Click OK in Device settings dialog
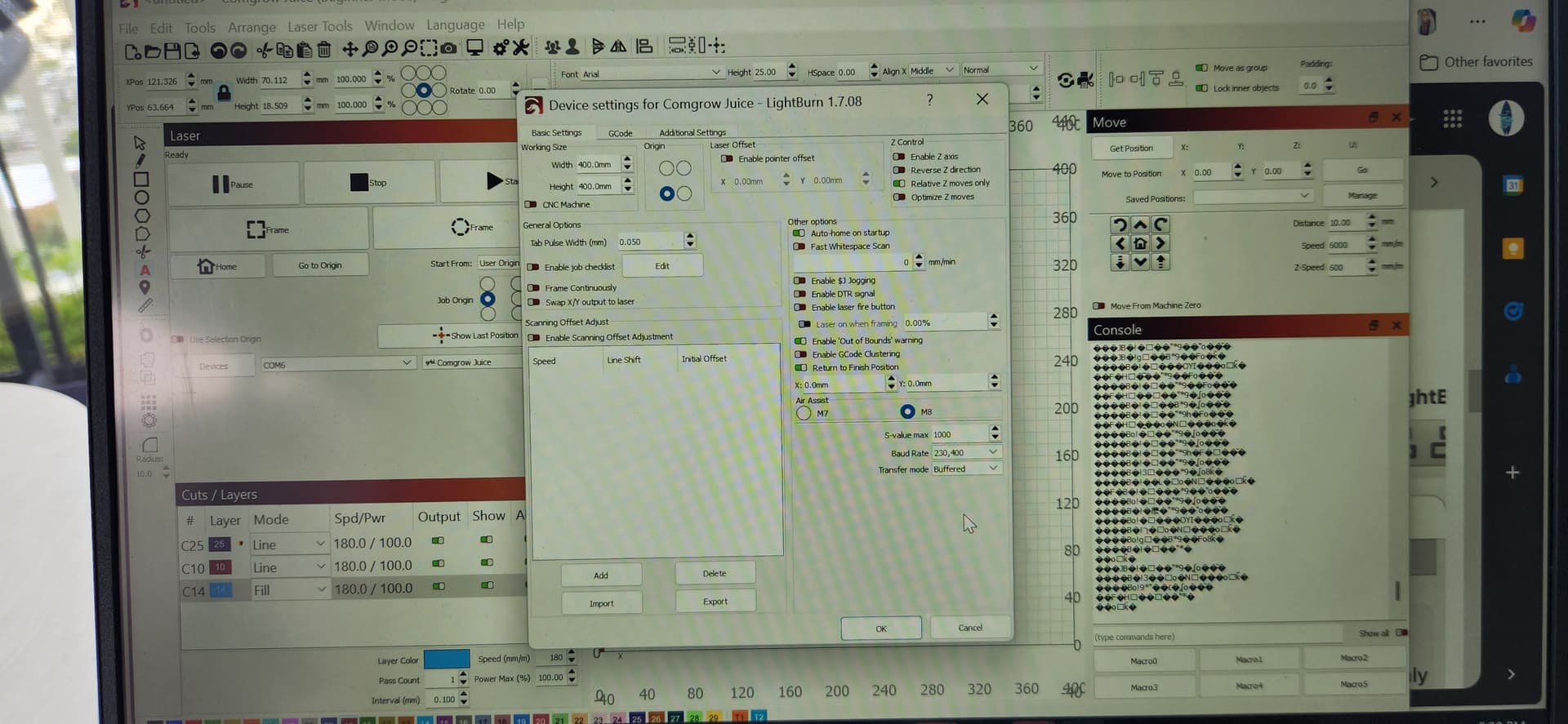The image size is (1568, 724). pos(881,629)
